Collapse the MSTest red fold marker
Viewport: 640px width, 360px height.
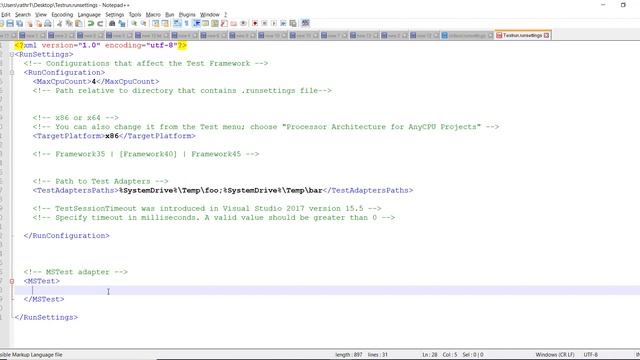point(12,281)
